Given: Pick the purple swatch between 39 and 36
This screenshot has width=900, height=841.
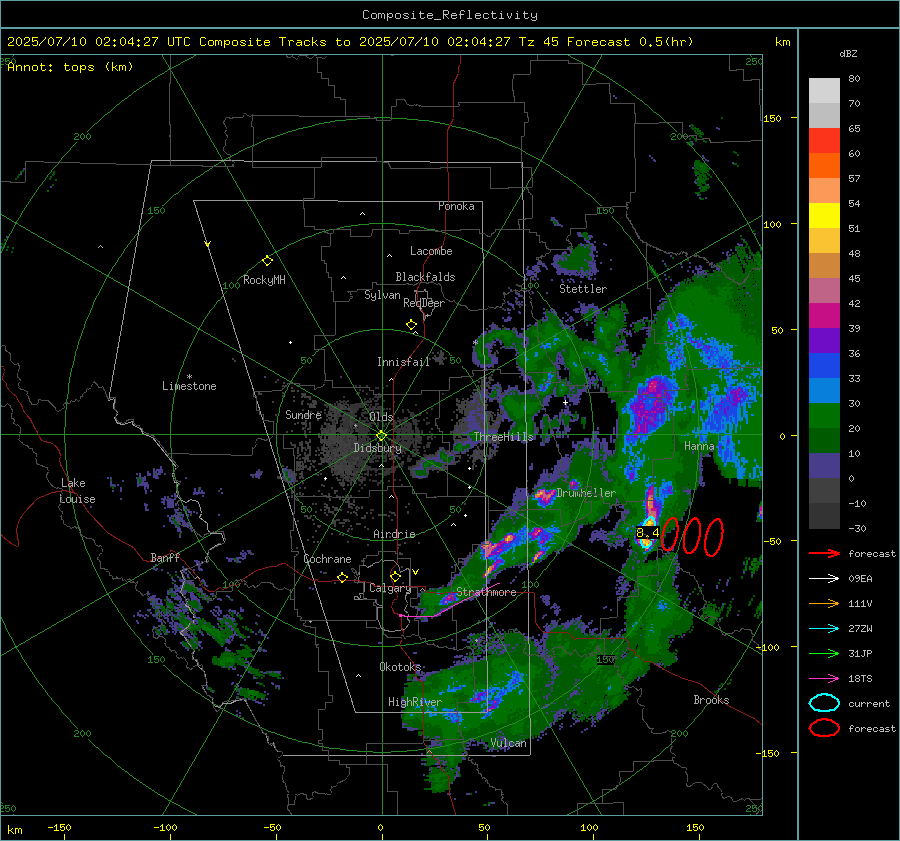Looking at the screenshot, I should [824, 340].
